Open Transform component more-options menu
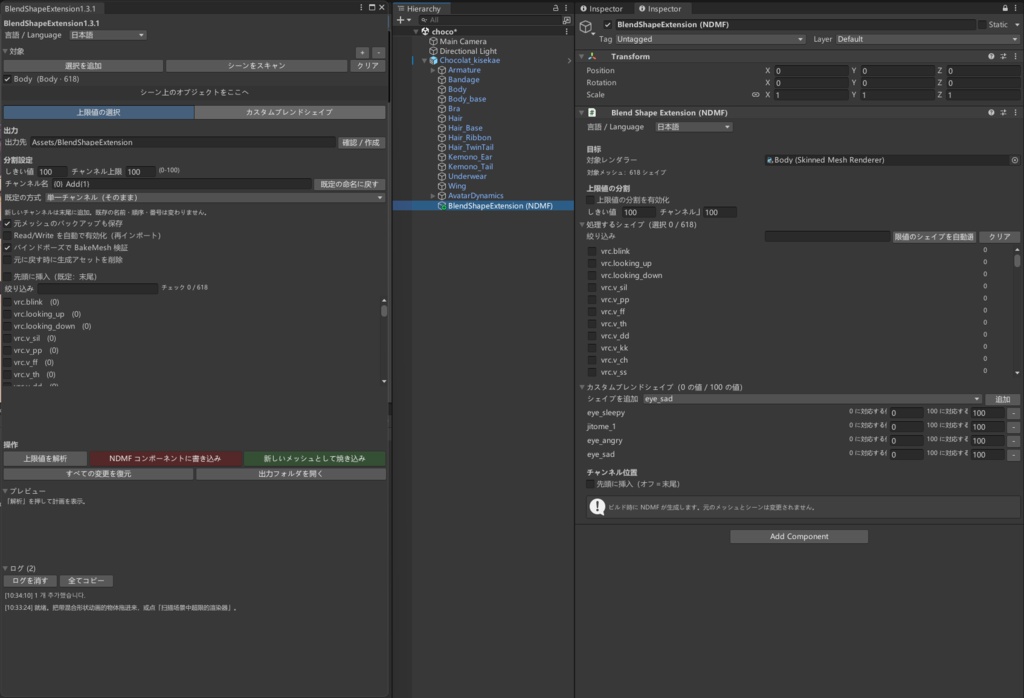 [x=1016, y=57]
